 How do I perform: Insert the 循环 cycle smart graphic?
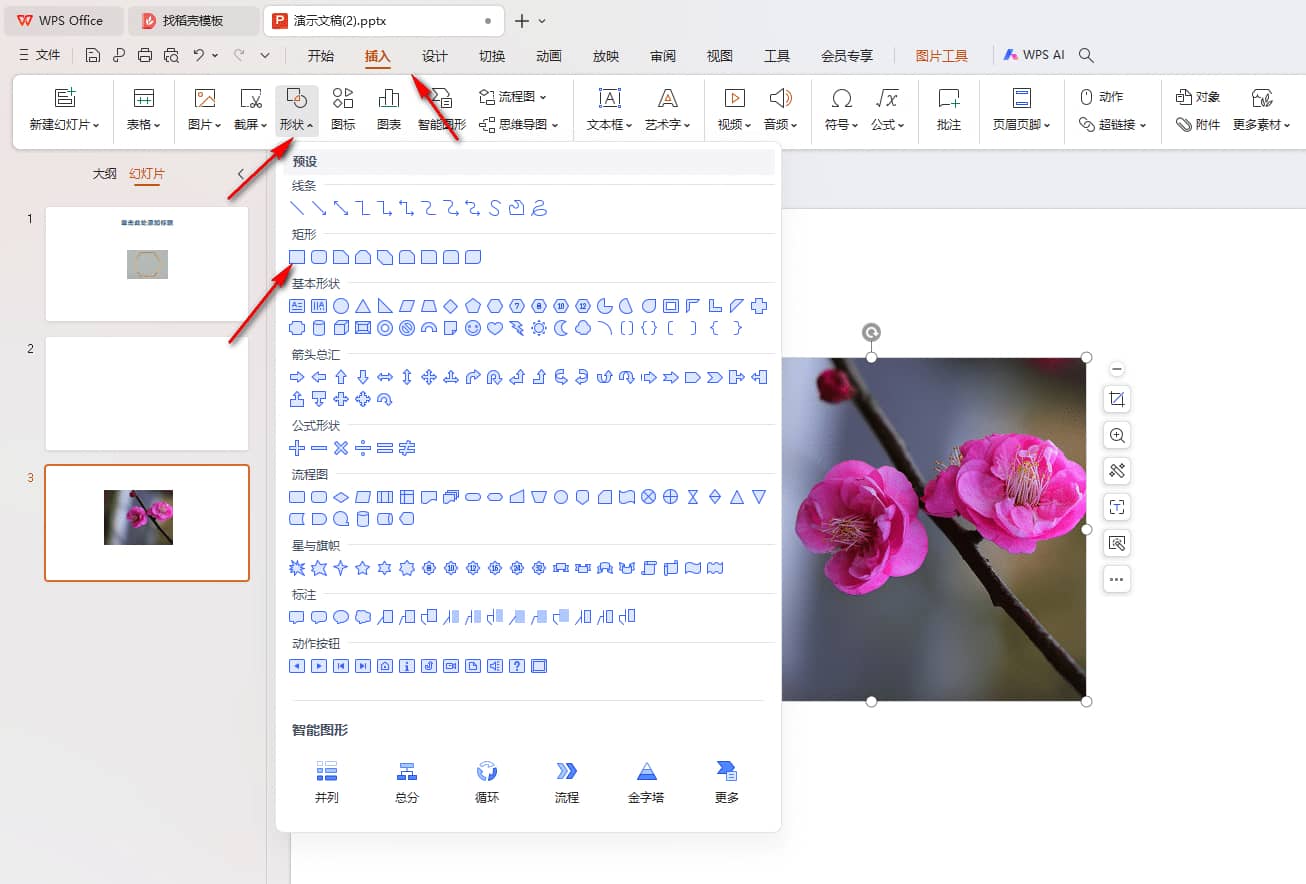487,781
